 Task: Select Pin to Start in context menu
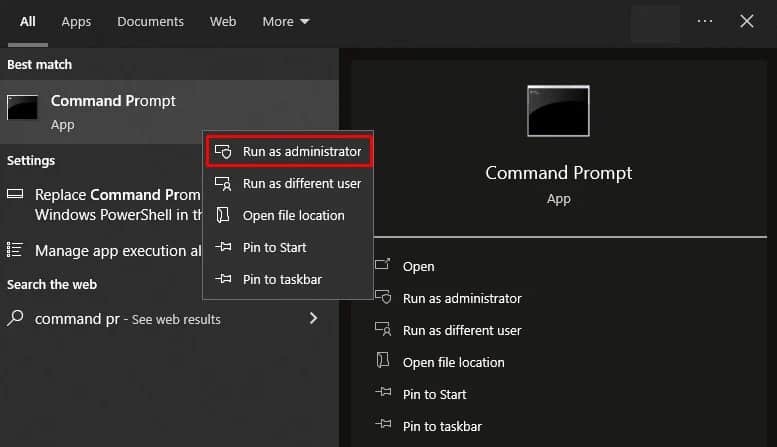click(288, 248)
